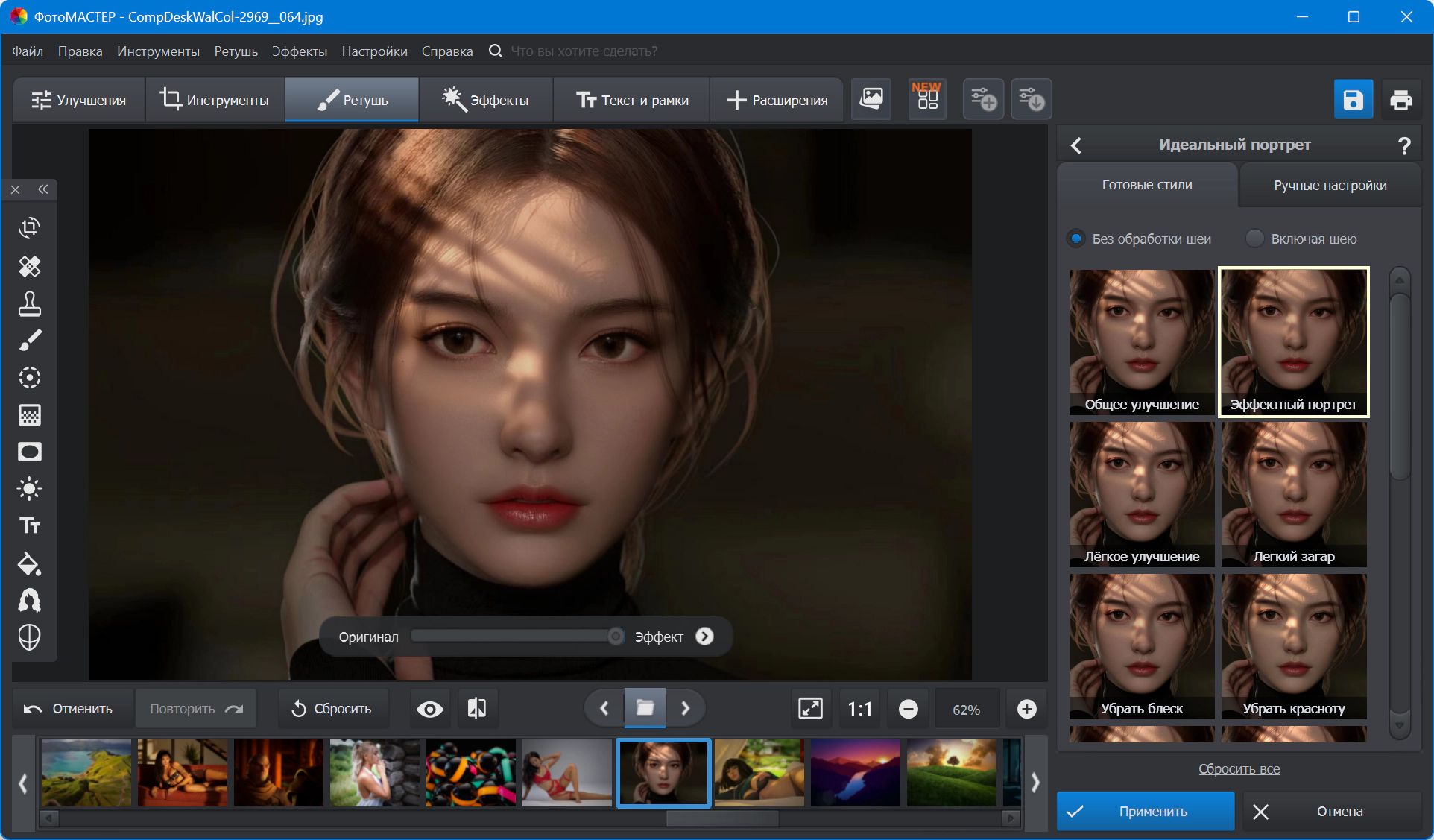This screenshot has width=1434, height=840.
Task: Select the Stamp tool in sidebar
Action: (x=29, y=303)
